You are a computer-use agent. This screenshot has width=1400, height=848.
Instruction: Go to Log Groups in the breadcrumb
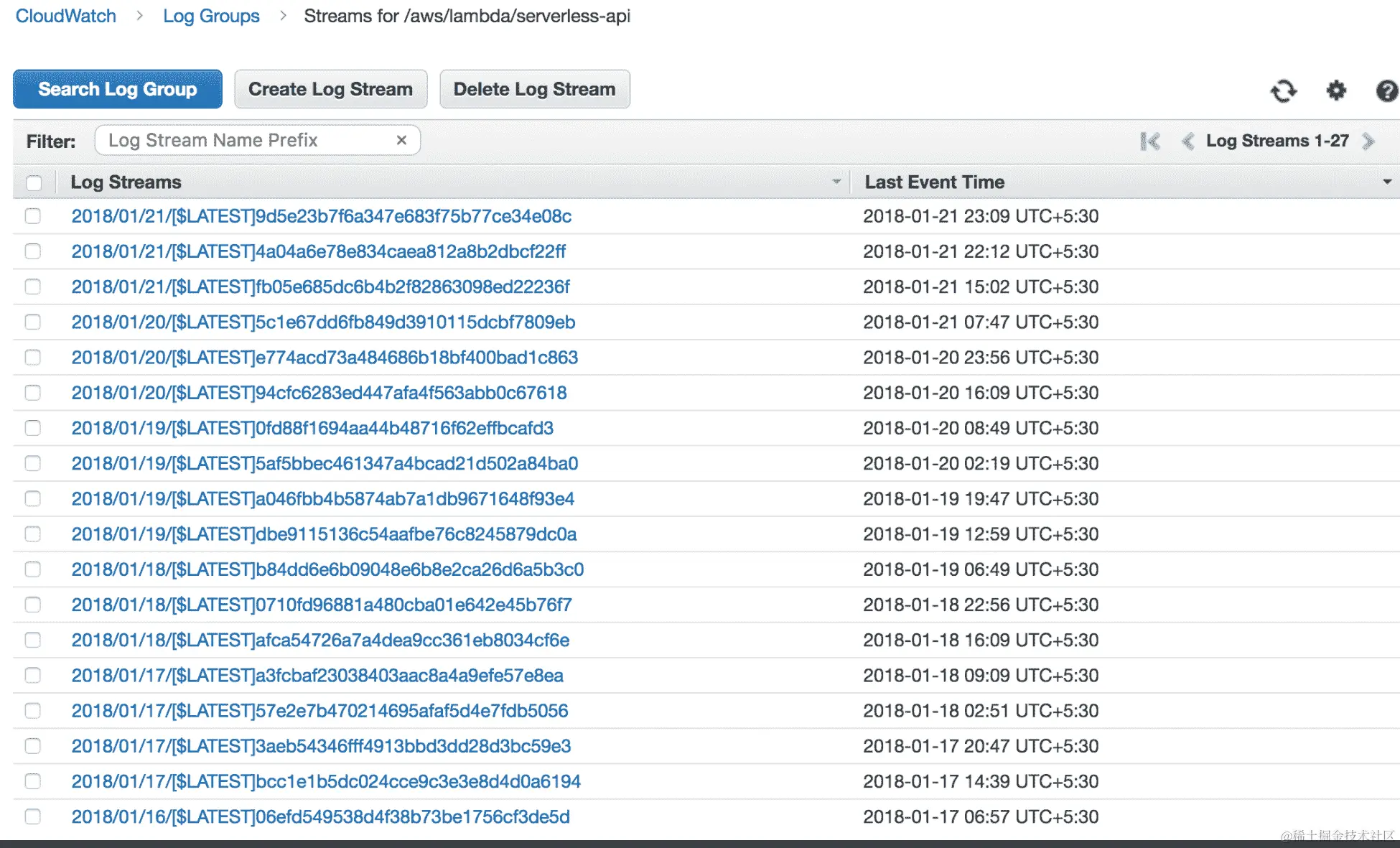pos(211,16)
